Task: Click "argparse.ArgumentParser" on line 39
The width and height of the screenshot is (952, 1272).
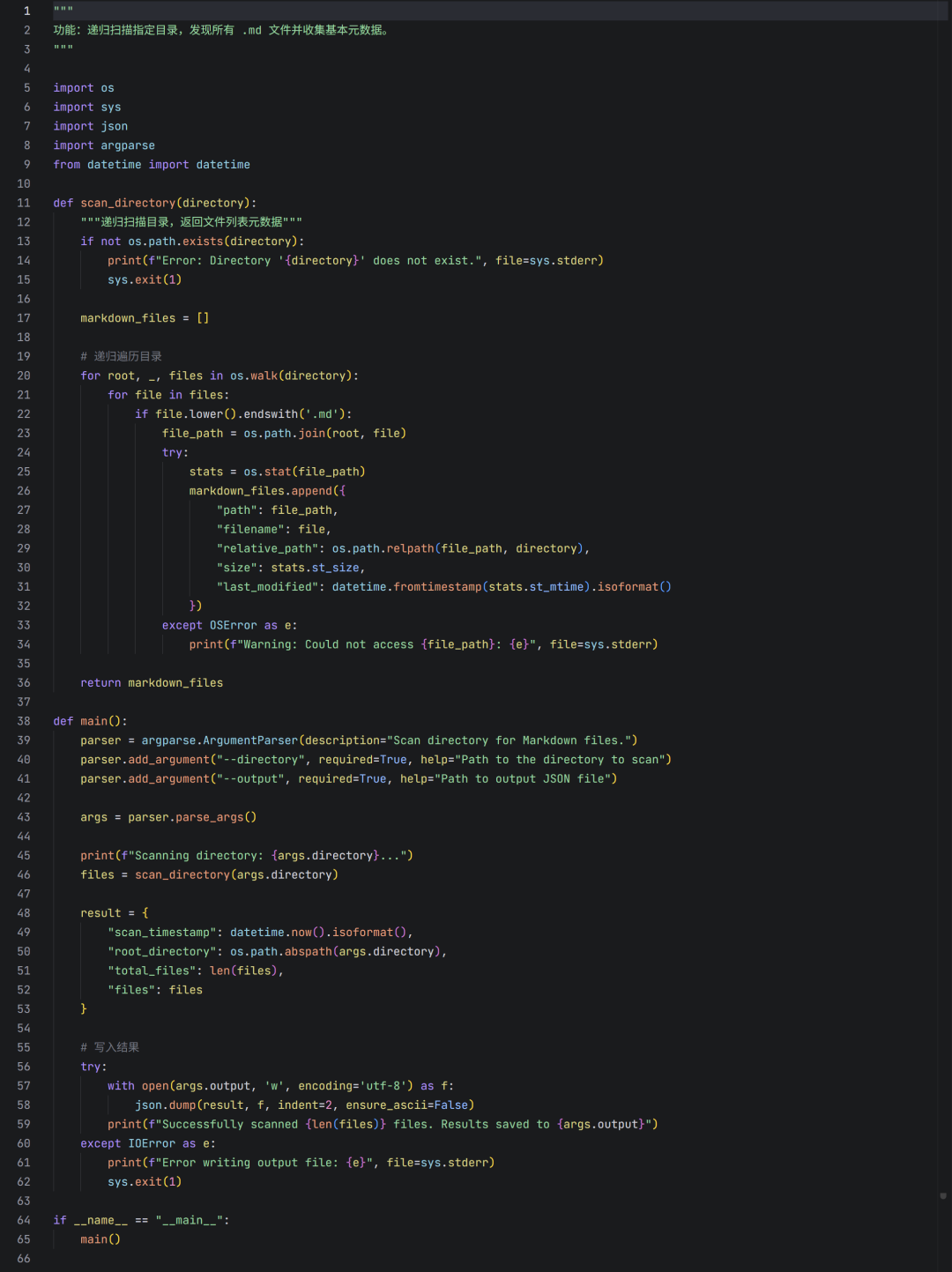Action: (219, 741)
